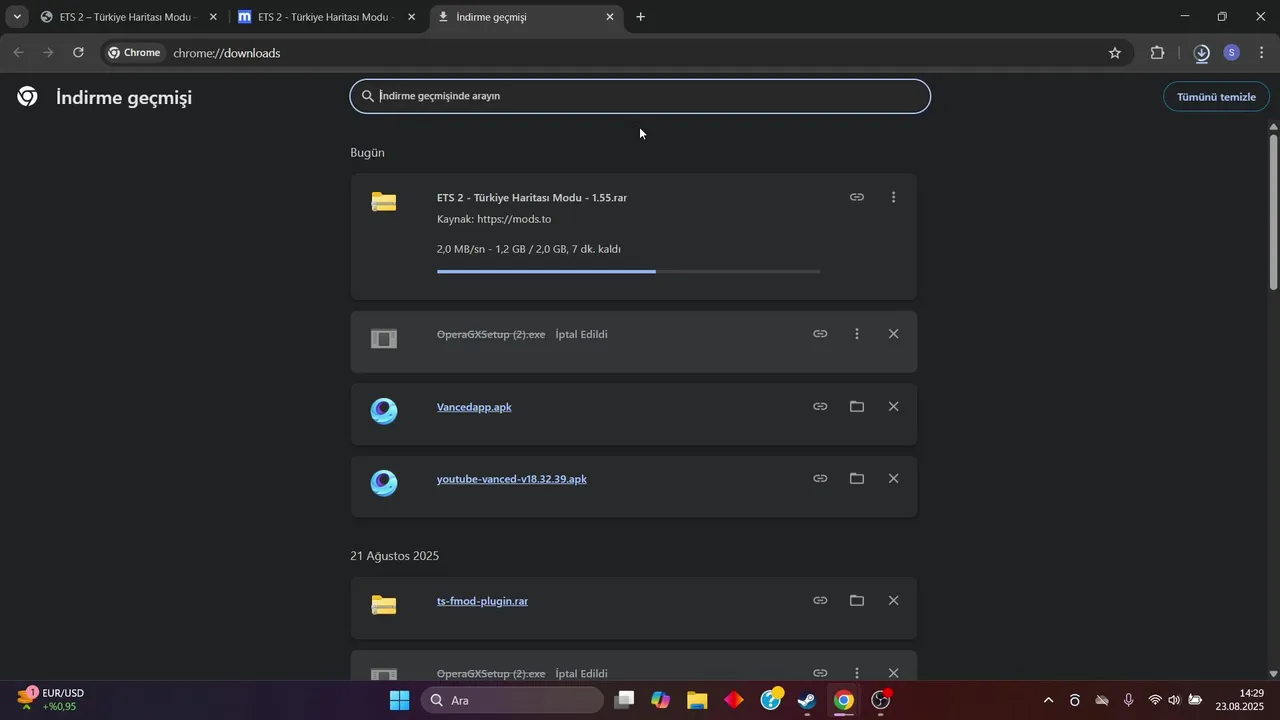Open the clock showing 14:29
Viewport: 1280px width, 720px height.
[1240, 699]
